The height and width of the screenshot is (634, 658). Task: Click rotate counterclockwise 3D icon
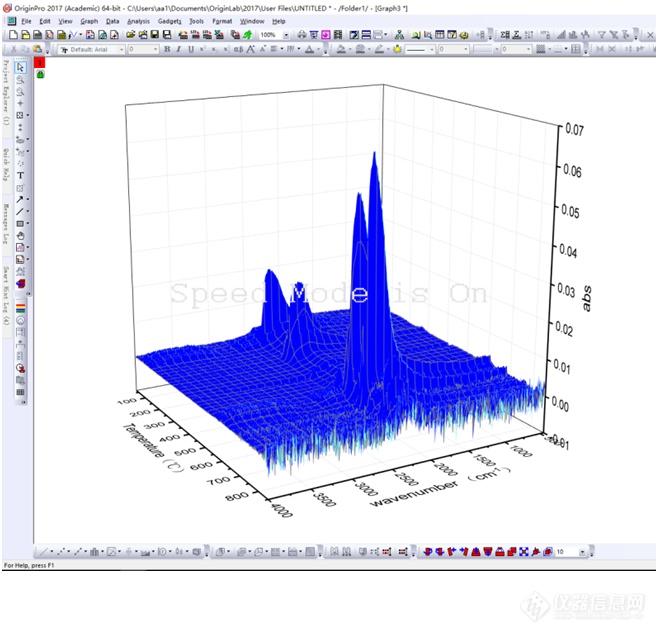coord(428,552)
